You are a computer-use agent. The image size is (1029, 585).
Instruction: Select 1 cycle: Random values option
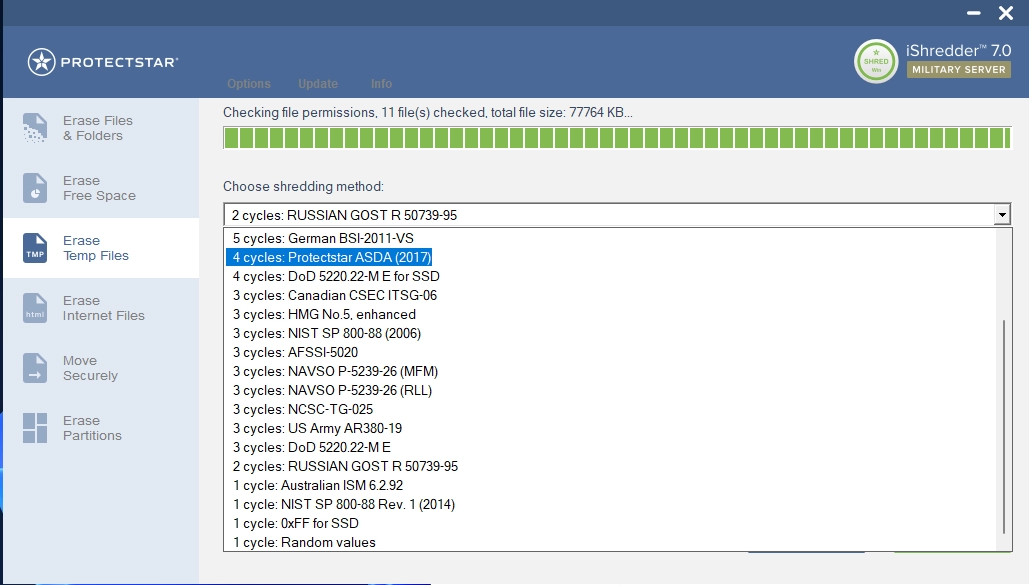tap(304, 542)
